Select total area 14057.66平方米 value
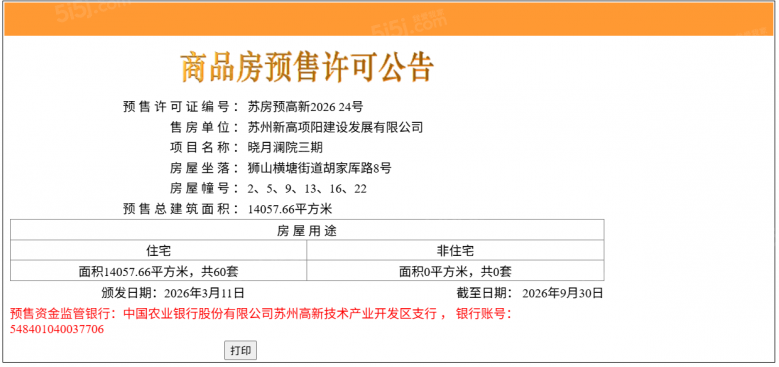 click(290, 209)
